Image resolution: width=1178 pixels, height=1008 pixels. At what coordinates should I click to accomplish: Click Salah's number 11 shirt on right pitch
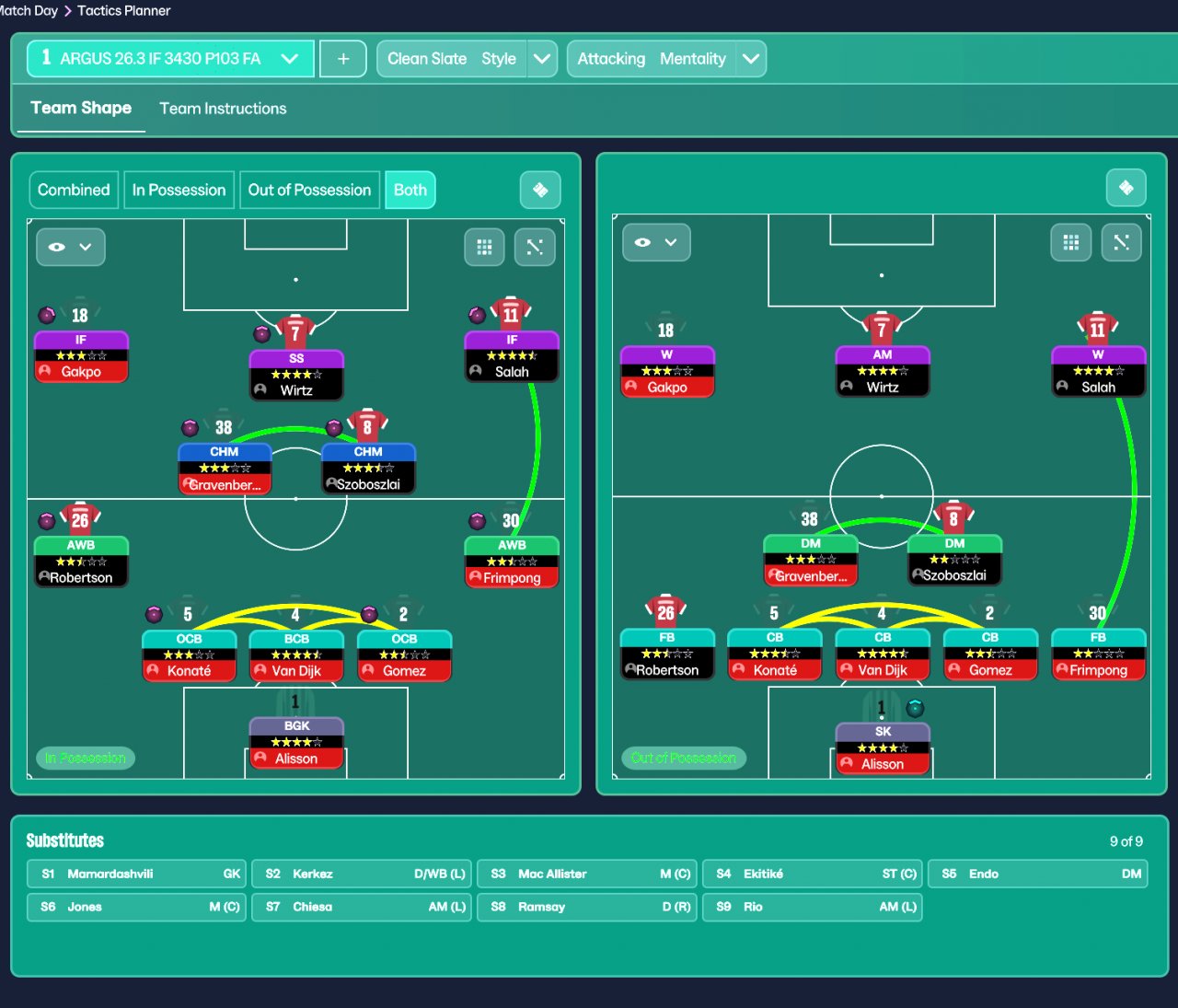[x=1097, y=329]
